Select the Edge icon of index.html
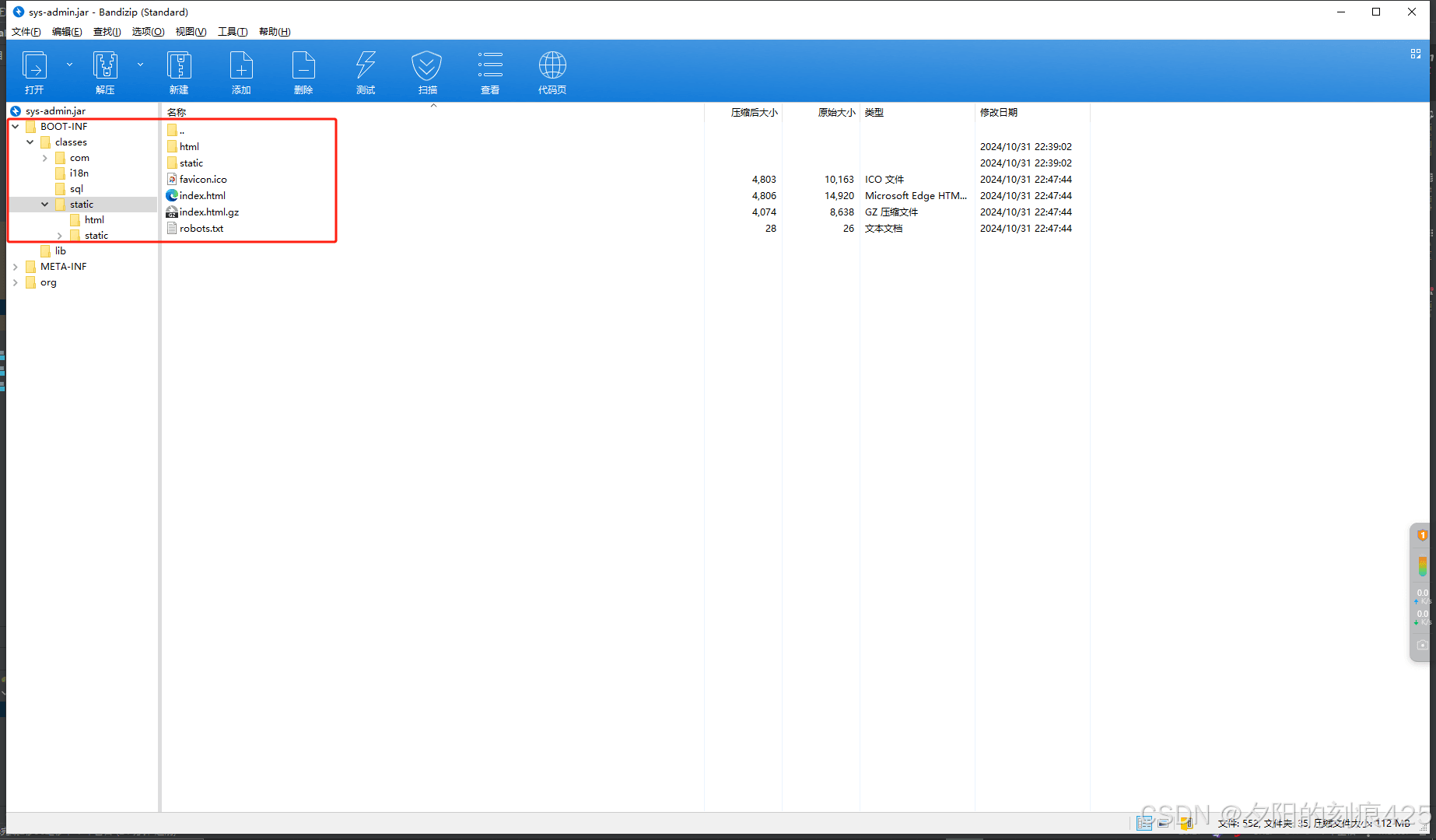Screen dimensions: 1436x840 172,195
